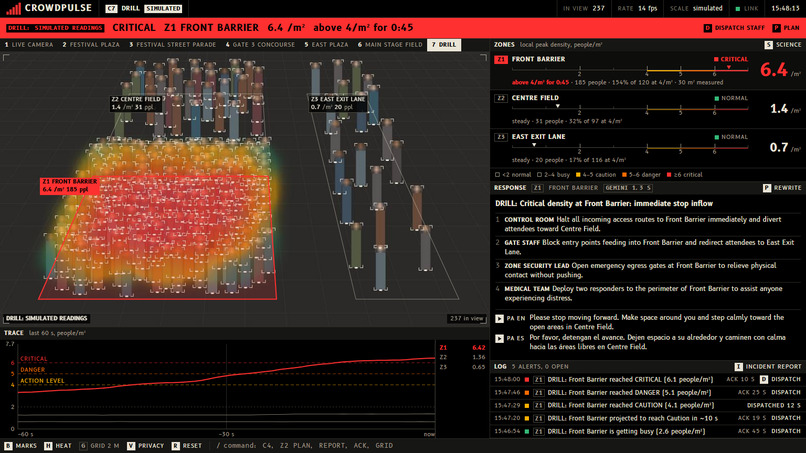Click the 4–5 caution legend swatch
Viewport: 806px width, 453px height.
tap(578, 175)
